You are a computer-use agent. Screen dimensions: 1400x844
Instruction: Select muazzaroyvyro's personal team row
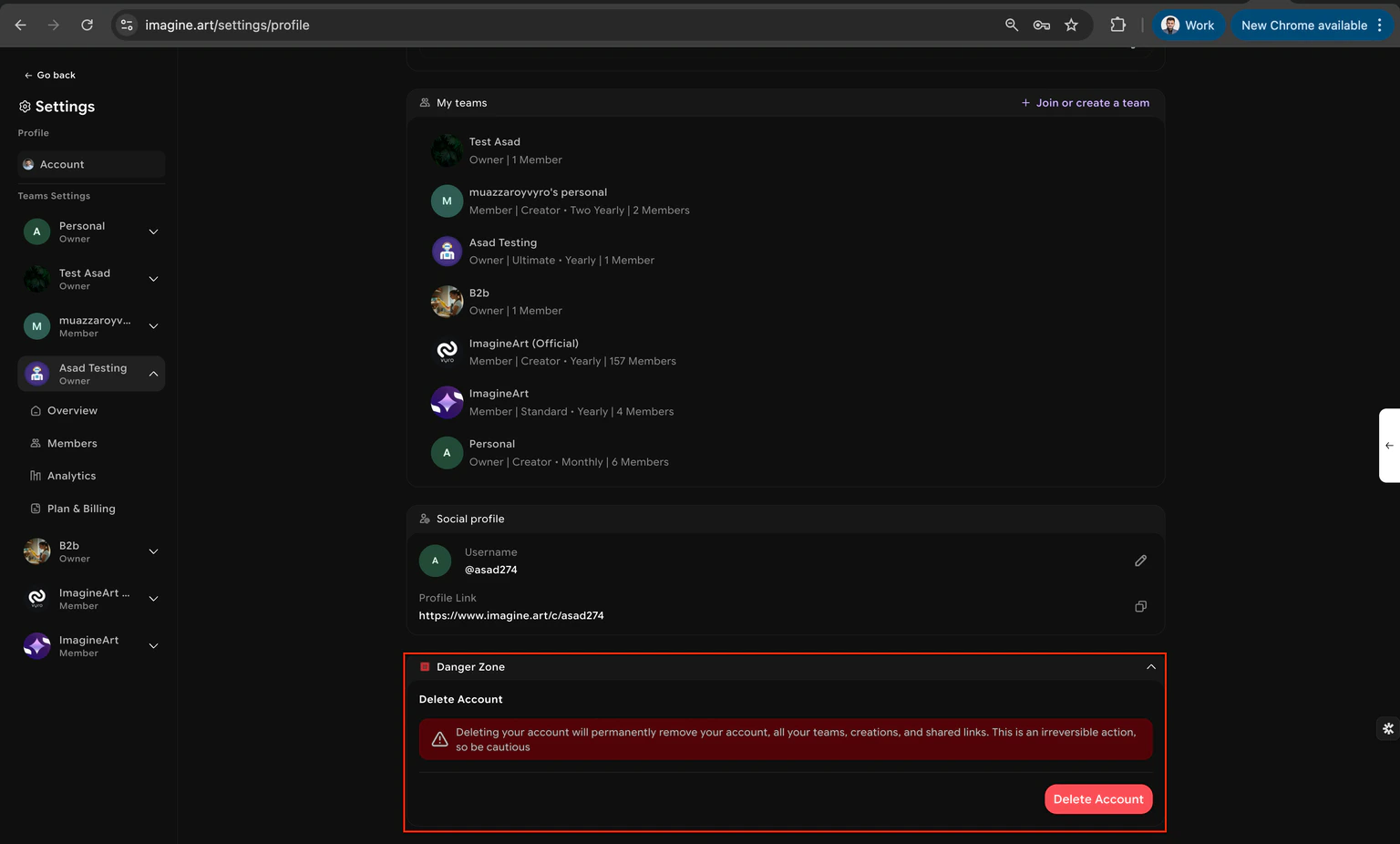pyautogui.click(x=786, y=201)
